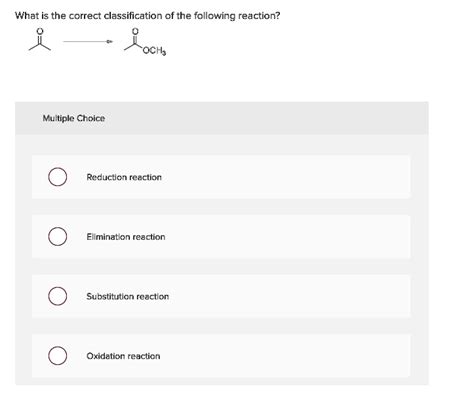
Task: Click the Elimination reaction option card background
Action: (x=221, y=237)
